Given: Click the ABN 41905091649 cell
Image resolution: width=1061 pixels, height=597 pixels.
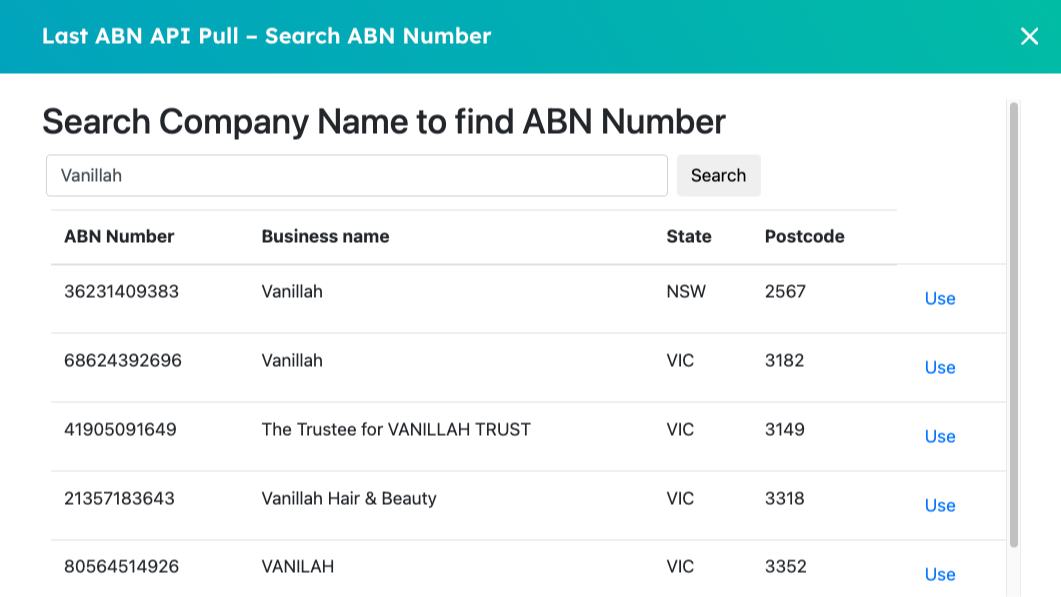Looking at the screenshot, I should point(120,430).
